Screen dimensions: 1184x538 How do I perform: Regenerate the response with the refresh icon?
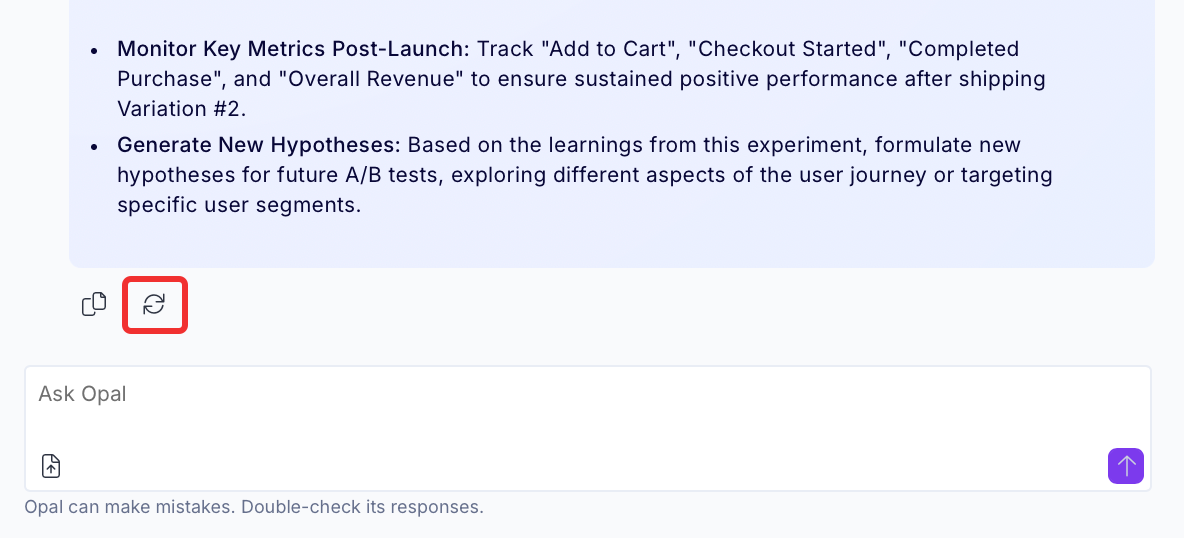click(154, 304)
